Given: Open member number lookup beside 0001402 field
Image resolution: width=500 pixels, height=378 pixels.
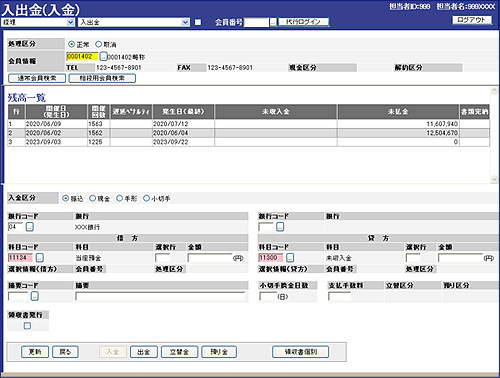Looking at the screenshot, I should pyautogui.click(x=103, y=57).
